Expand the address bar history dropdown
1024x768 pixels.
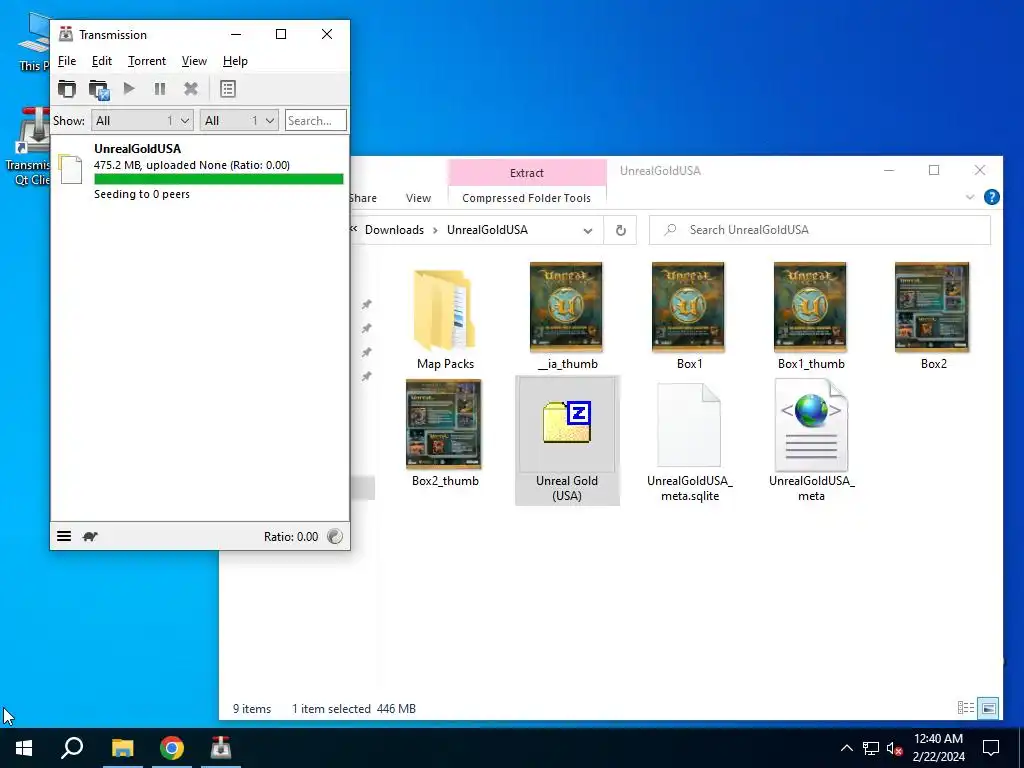[588, 231]
